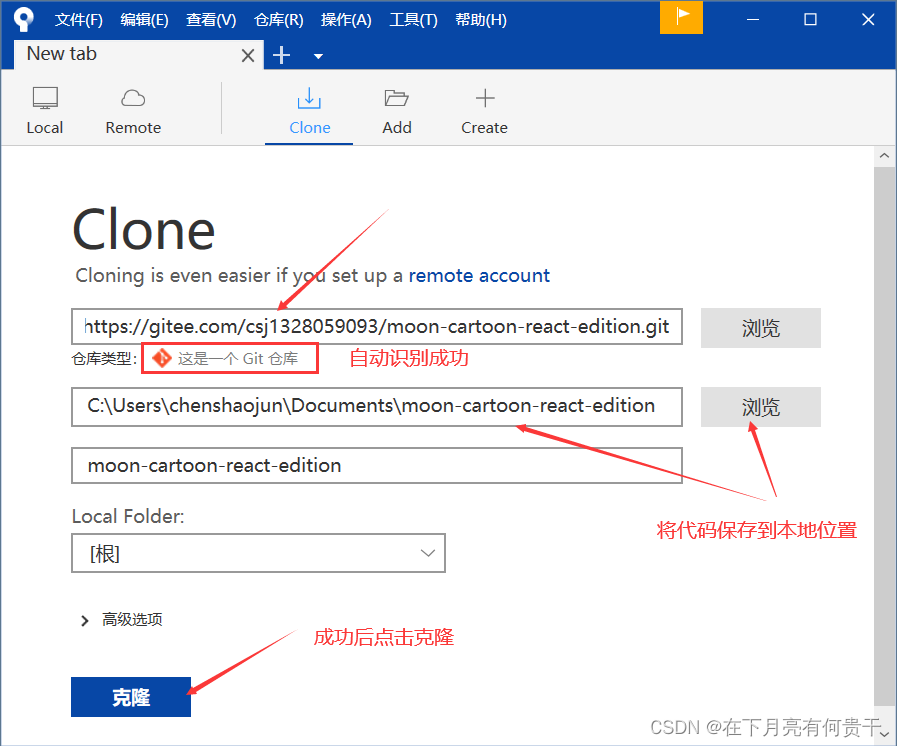Add a new tab with plus icon
This screenshot has height=747, width=897.
[x=281, y=55]
